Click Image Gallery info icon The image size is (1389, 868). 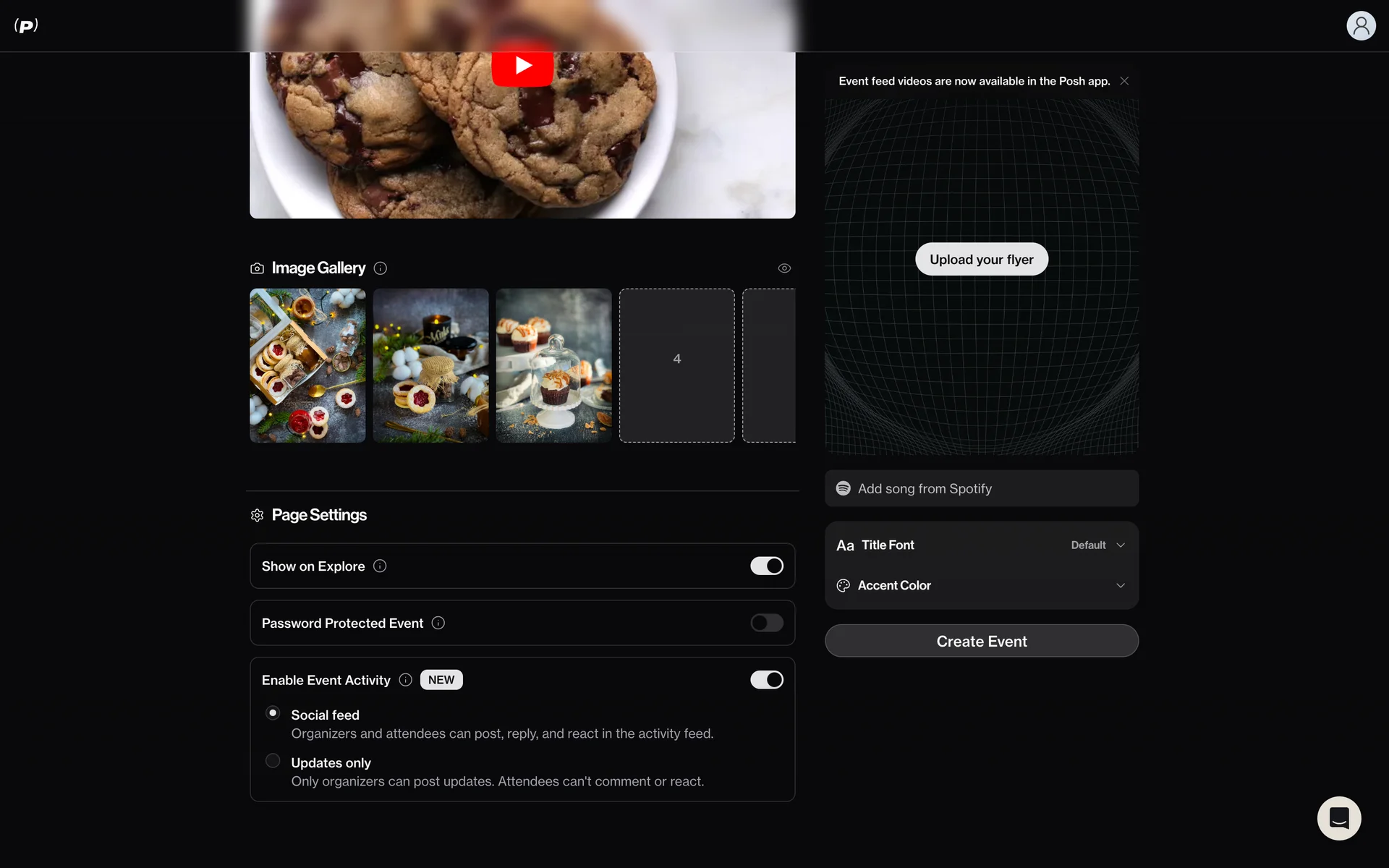[x=381, y=268]
